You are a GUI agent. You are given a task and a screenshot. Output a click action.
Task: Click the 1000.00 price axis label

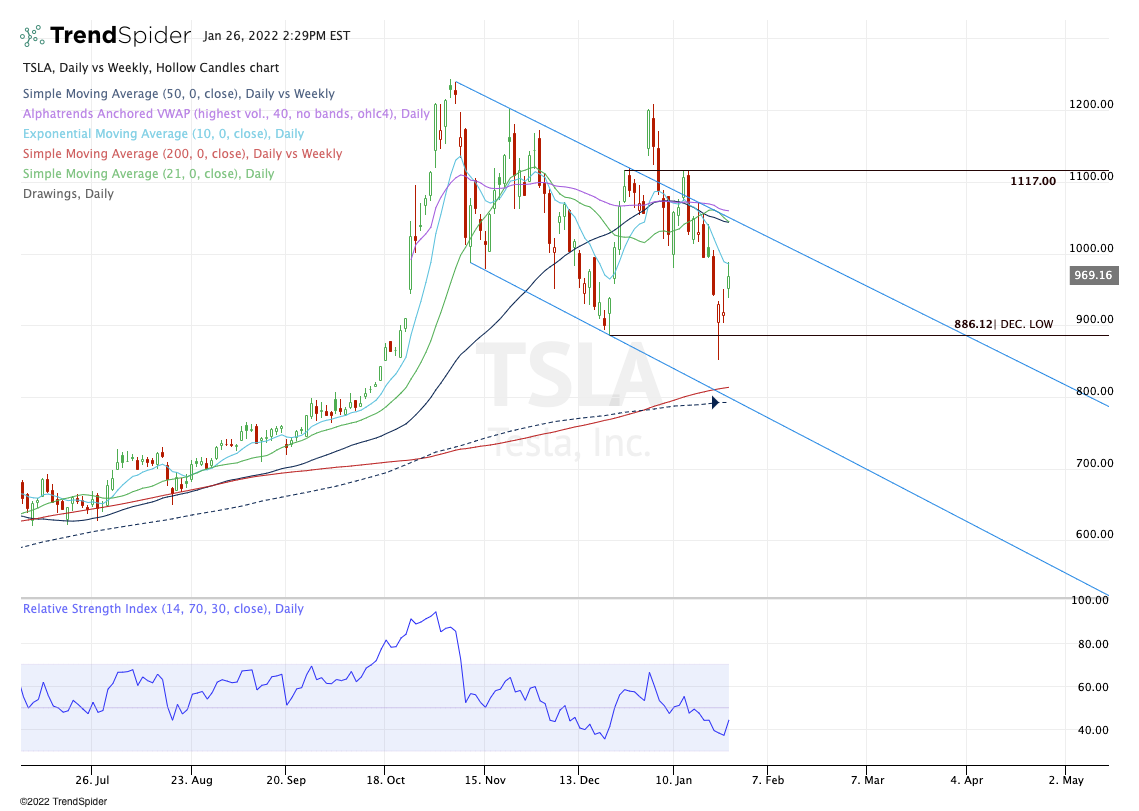[x=1091, y=248]
